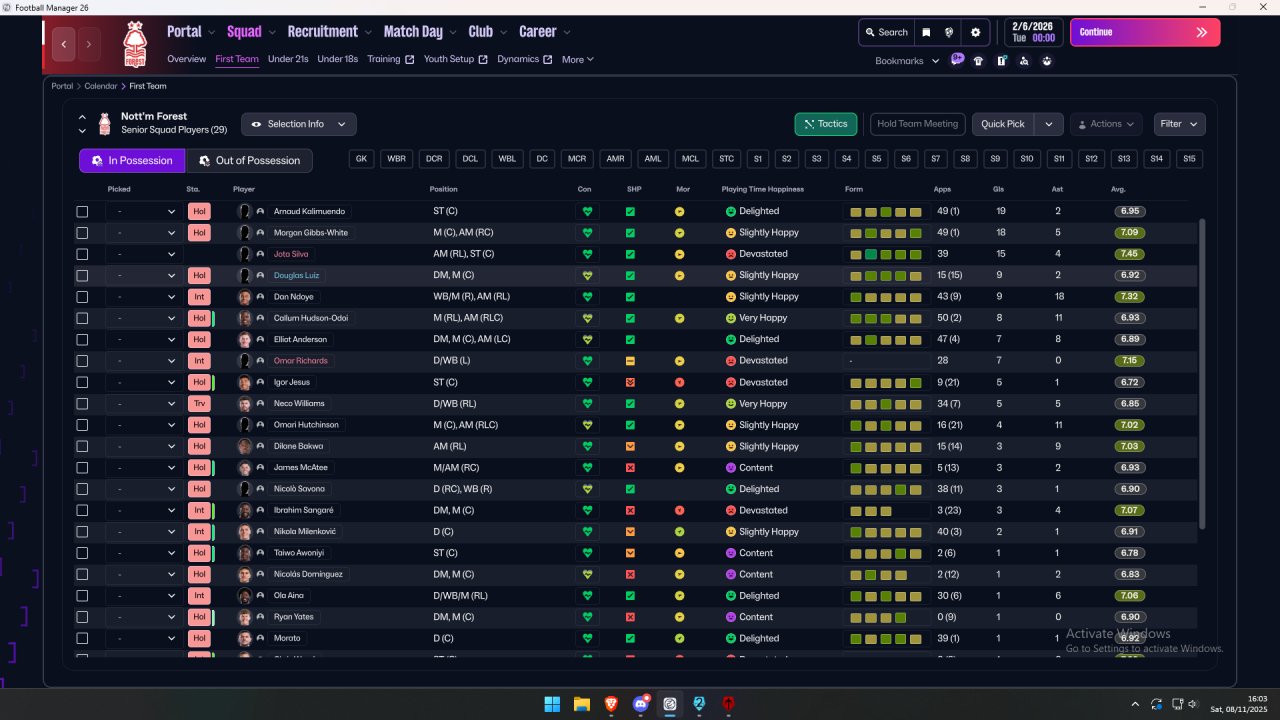
Task: Go forward with the right arrow navigation button
Action: coord(89,44)
